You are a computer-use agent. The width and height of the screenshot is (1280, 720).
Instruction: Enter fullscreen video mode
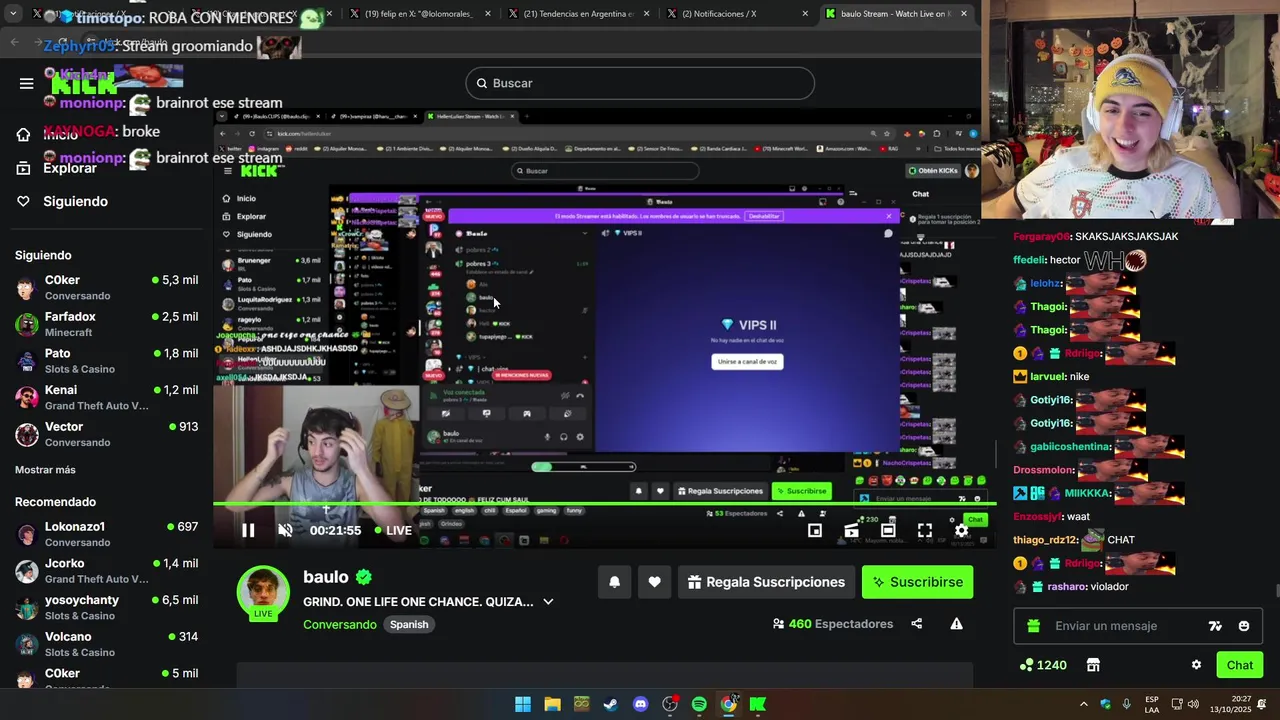(x=925, y=530)
